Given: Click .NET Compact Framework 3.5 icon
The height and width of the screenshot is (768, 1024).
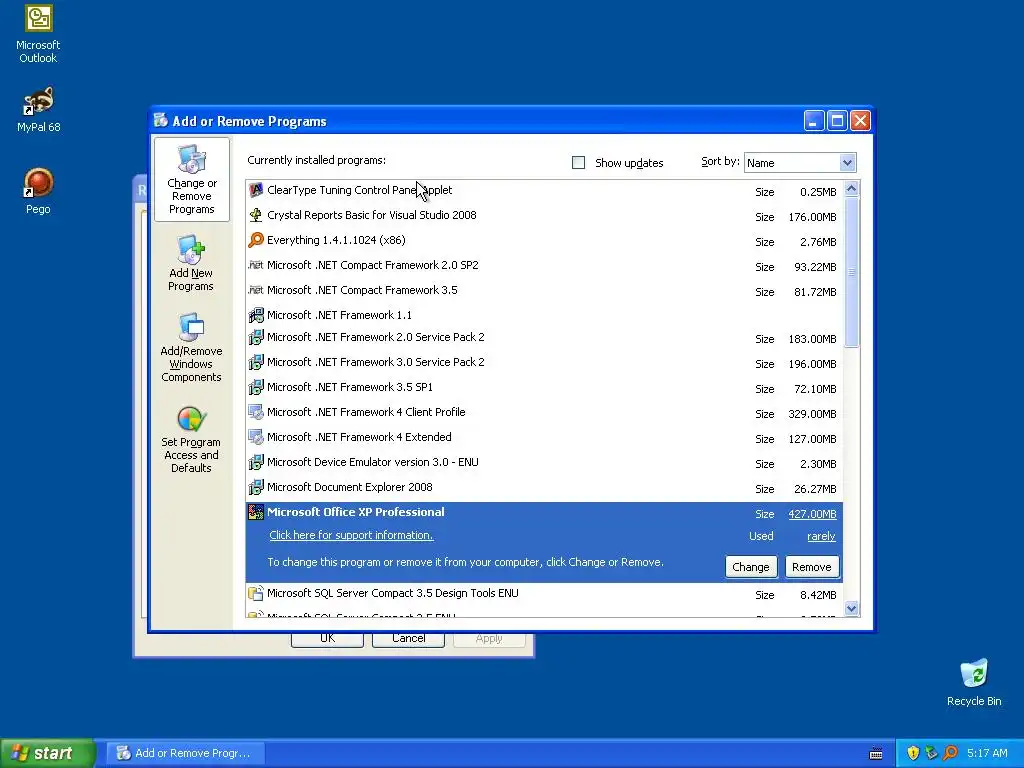Looking at the screenshot, I should (256, 289).
